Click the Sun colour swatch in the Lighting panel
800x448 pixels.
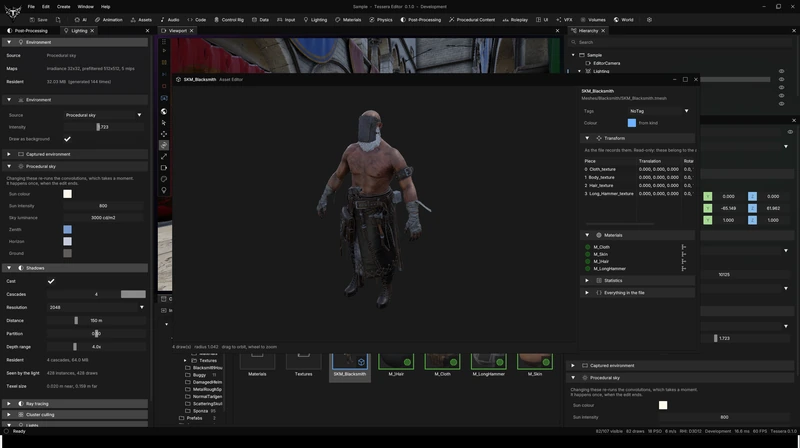pyautogui.click(x=67, y=194)
